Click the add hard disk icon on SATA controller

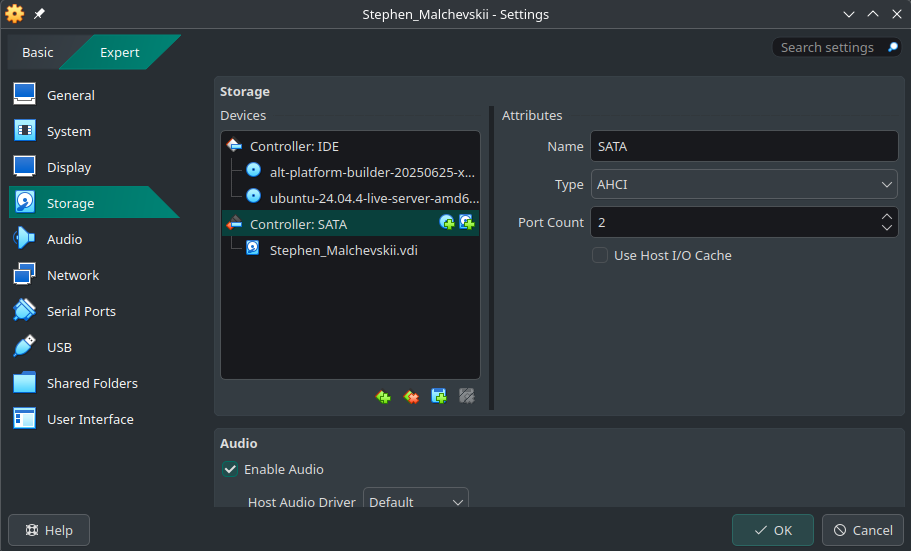tap(466, 223)
